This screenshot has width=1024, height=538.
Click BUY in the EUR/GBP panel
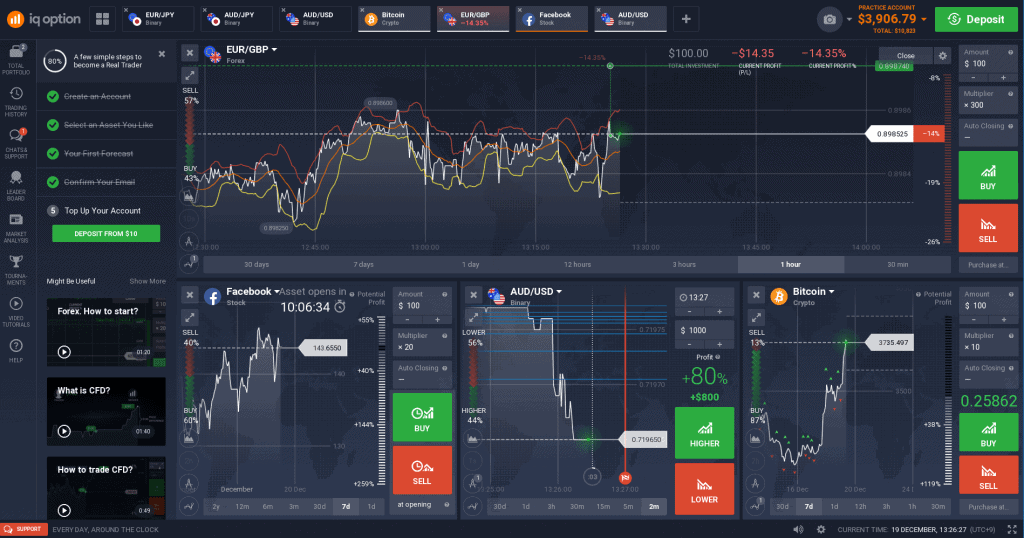coord(988,176)
